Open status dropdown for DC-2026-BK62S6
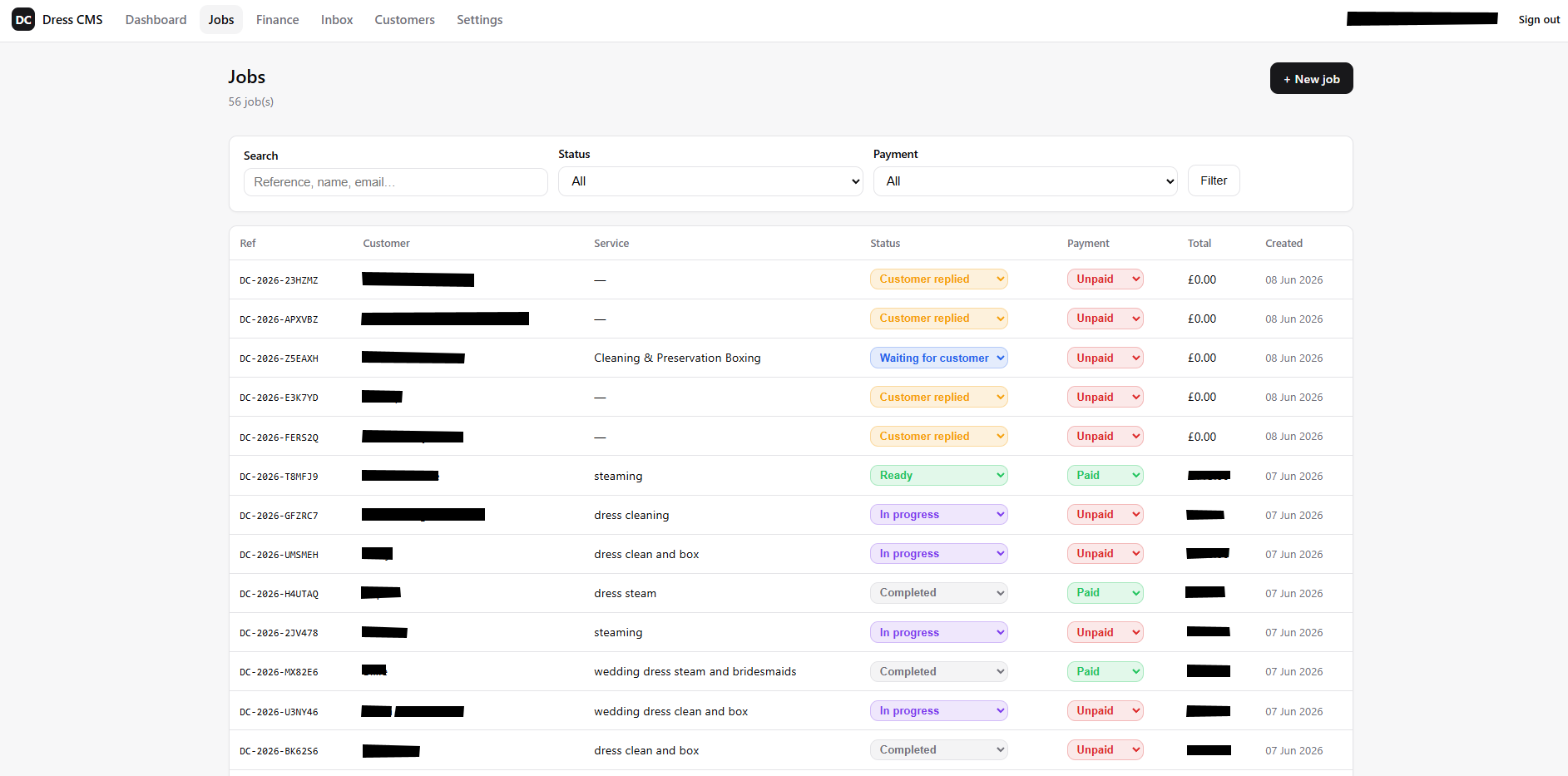The height and width of the screenshot is (776, 1568). coord(938,749)
